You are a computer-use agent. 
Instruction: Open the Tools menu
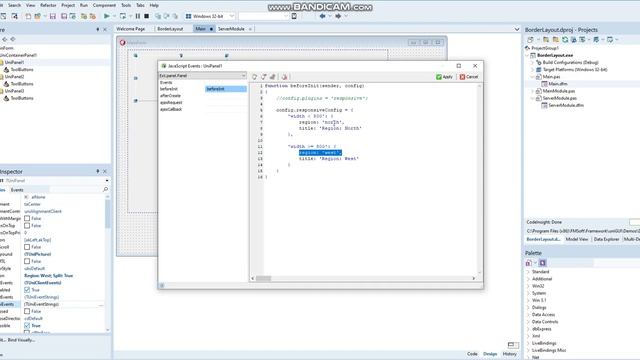point(126,5)
